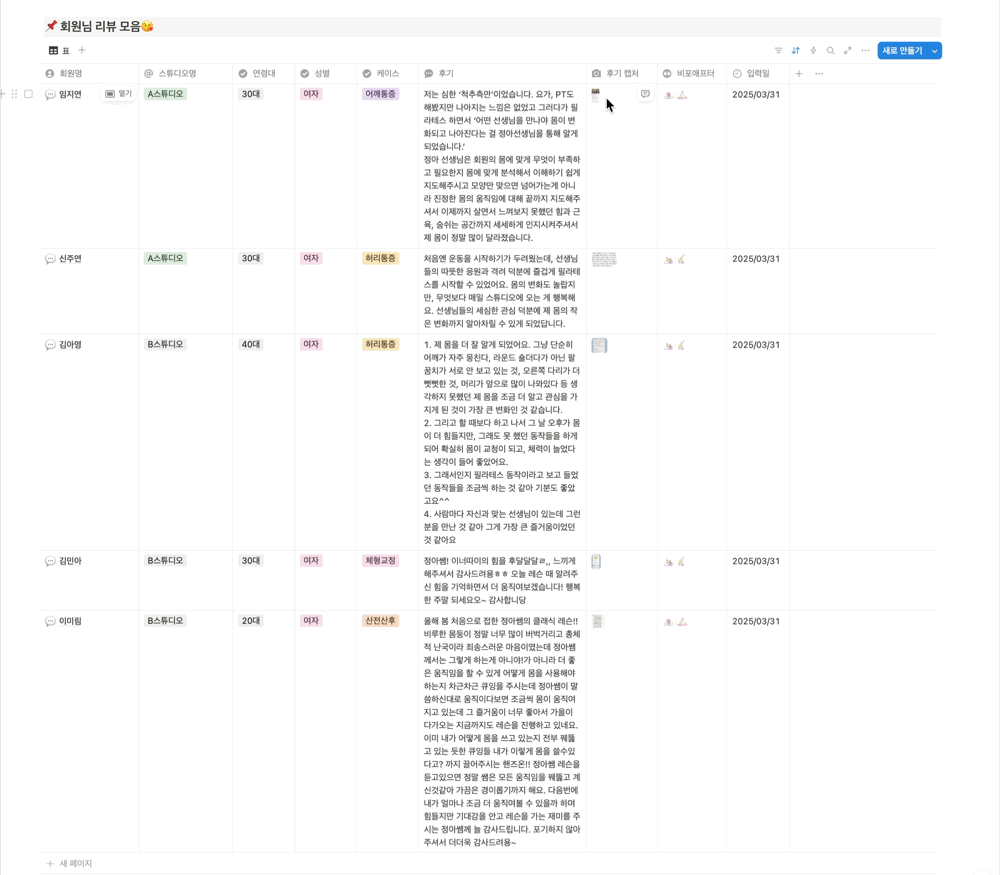This screenshot has width=1000, height=875.
Task: Select 30대 age tag for 김민아
Action: pos(251,561)
